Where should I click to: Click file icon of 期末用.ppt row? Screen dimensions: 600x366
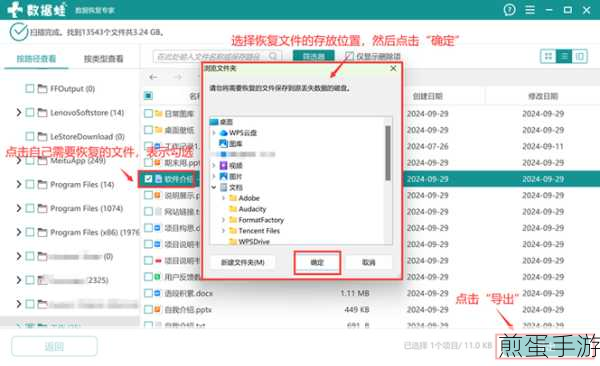pos(158,162)
